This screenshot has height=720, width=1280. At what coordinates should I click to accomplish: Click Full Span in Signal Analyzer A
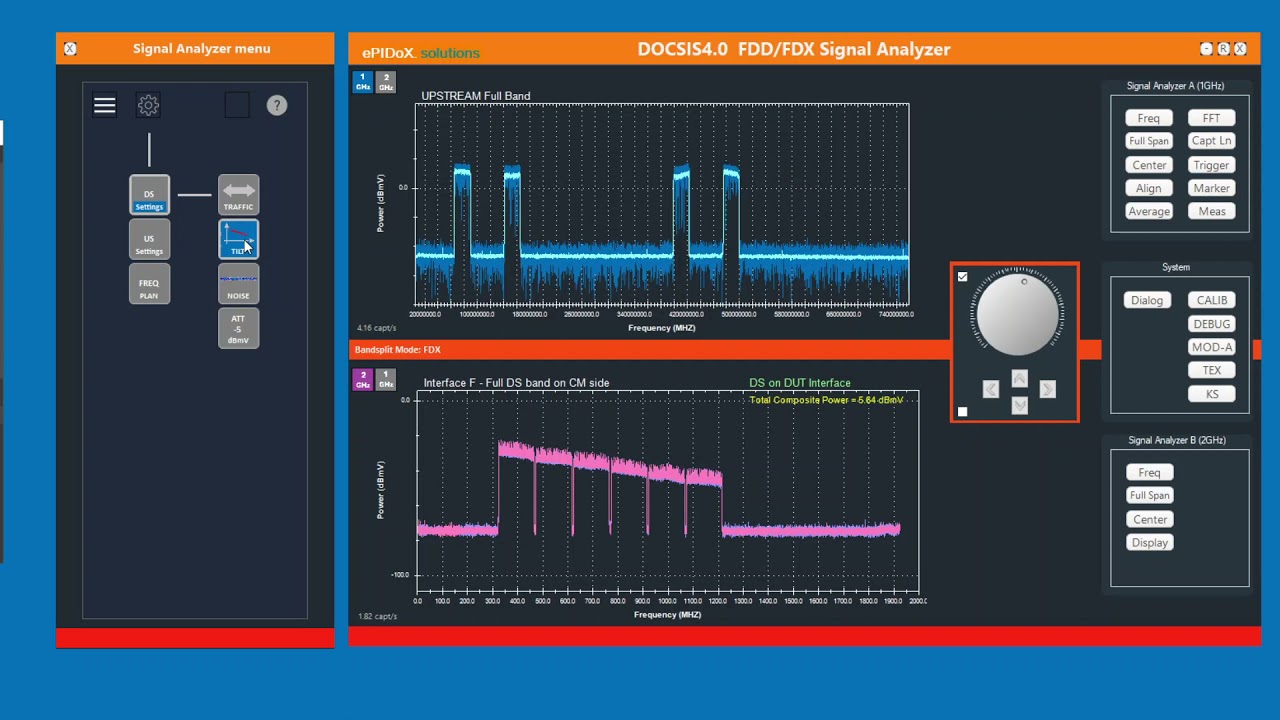1149,141
